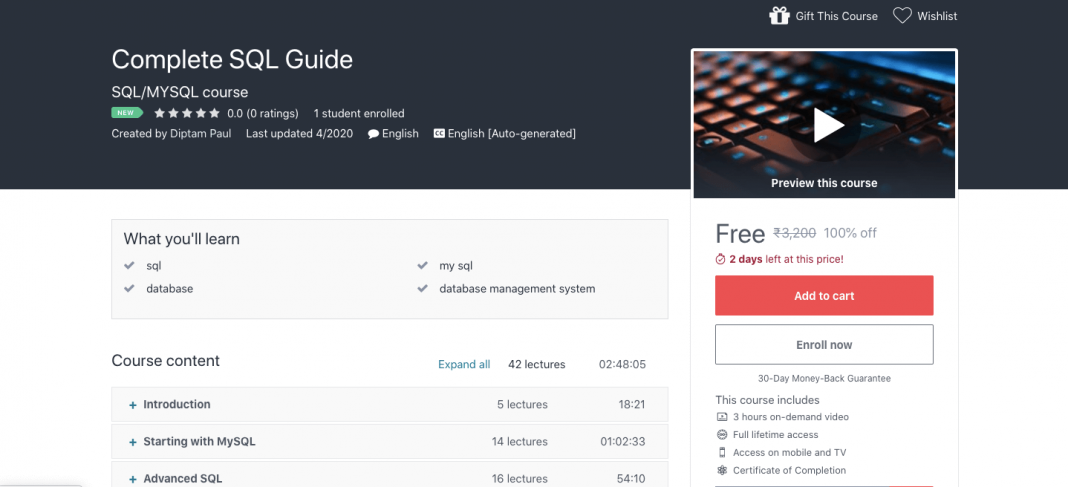Viewport: 1068px width, 487px height.
Task: Click the closed captions CC icon
Action: pos(439,134)
